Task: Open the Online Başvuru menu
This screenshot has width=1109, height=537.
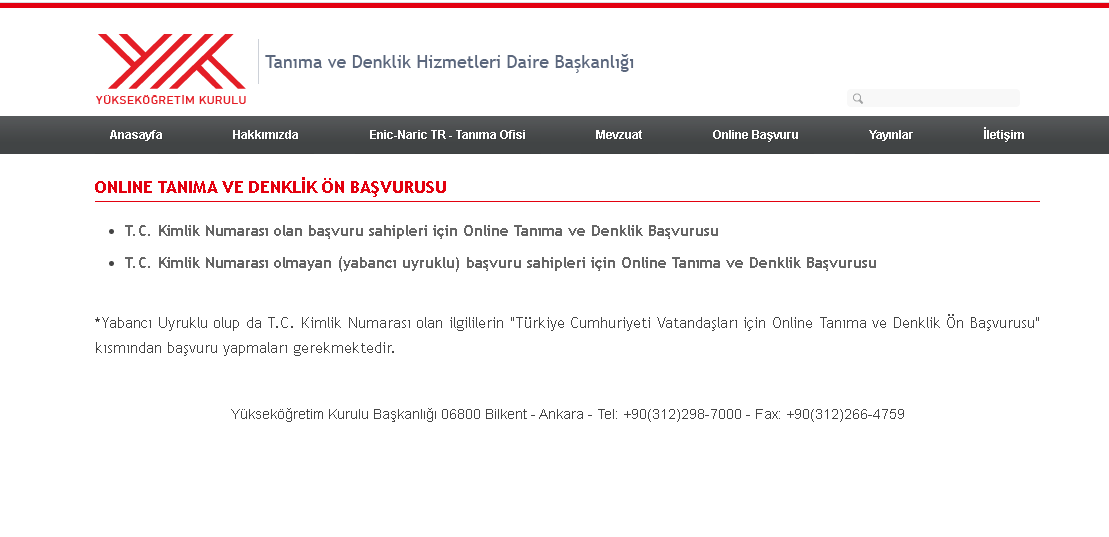Action: (755, 135)
